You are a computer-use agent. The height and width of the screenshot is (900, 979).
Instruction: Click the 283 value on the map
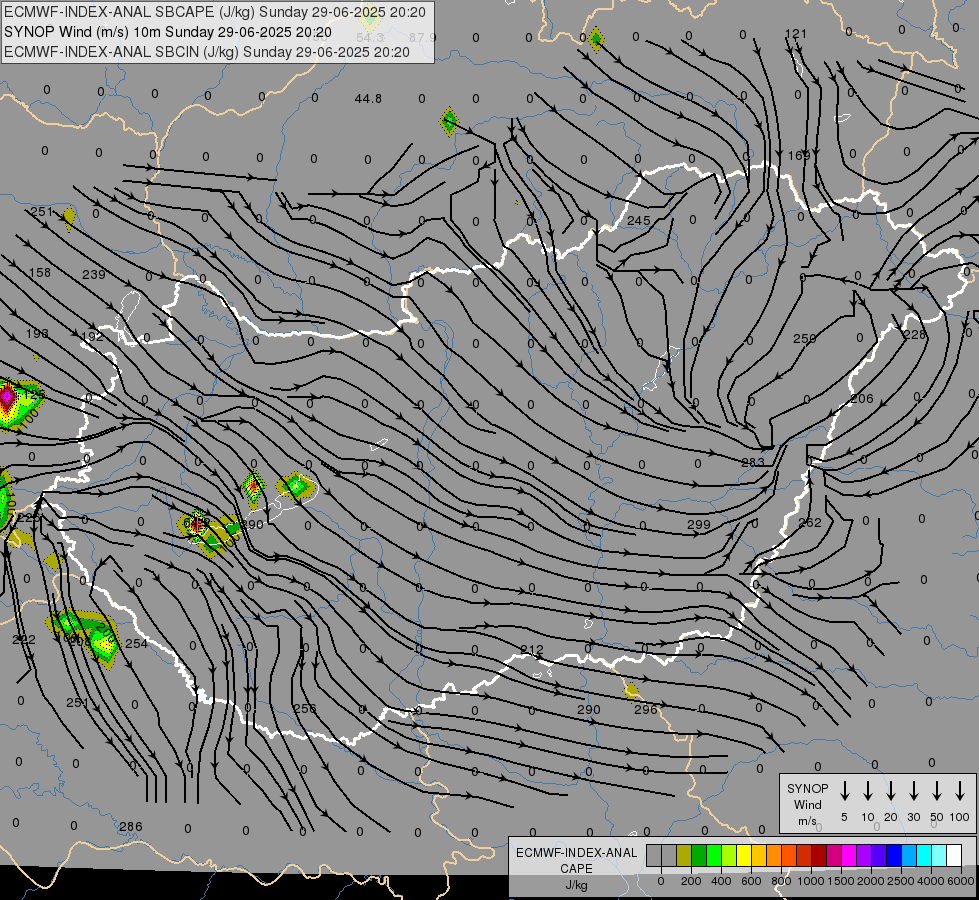(752, 462)
